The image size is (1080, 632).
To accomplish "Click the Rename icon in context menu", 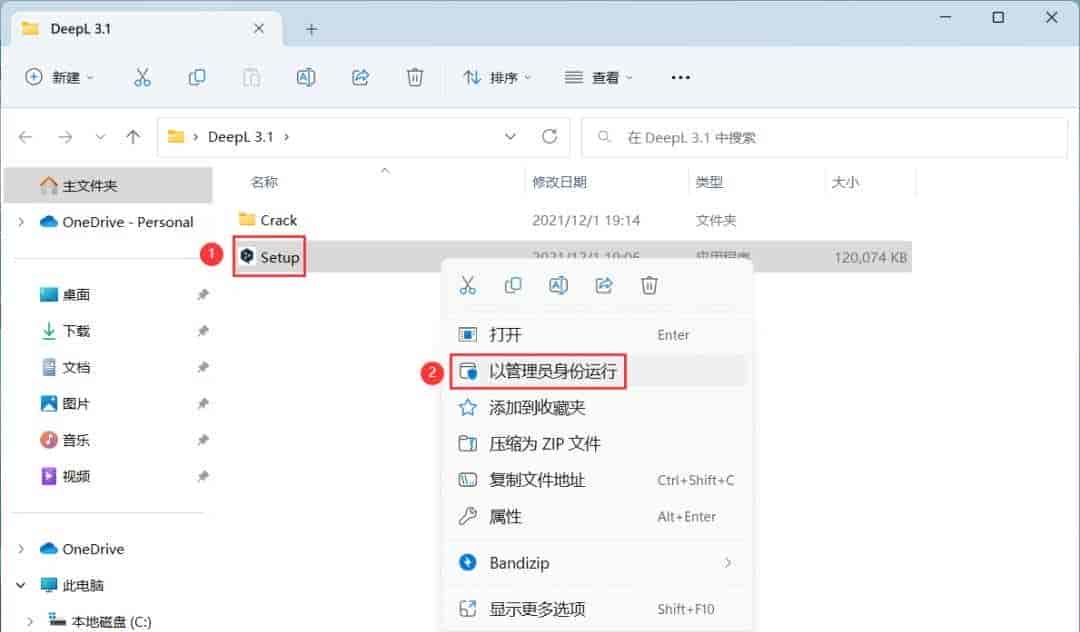I will (559, 285).
